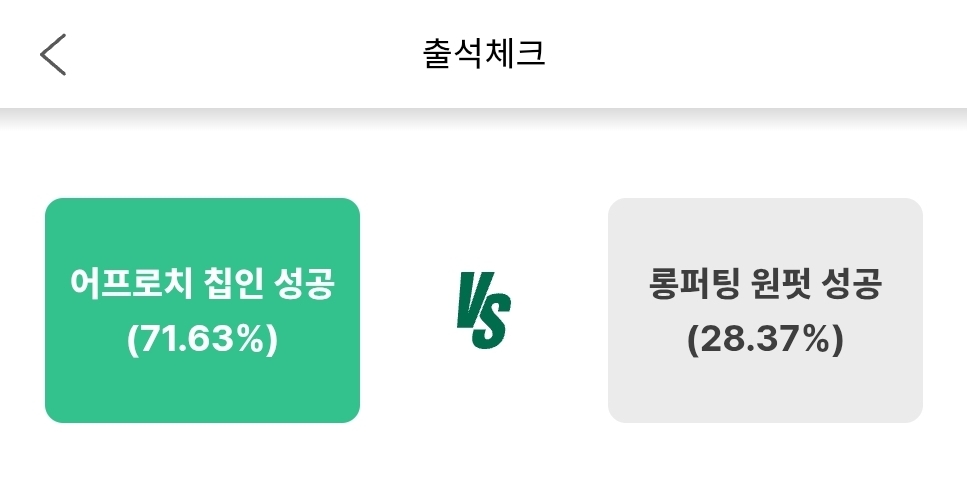Click the 71.63% vote percentage
967x483 pixels.
pyautogui.click(x=202, y=340)
